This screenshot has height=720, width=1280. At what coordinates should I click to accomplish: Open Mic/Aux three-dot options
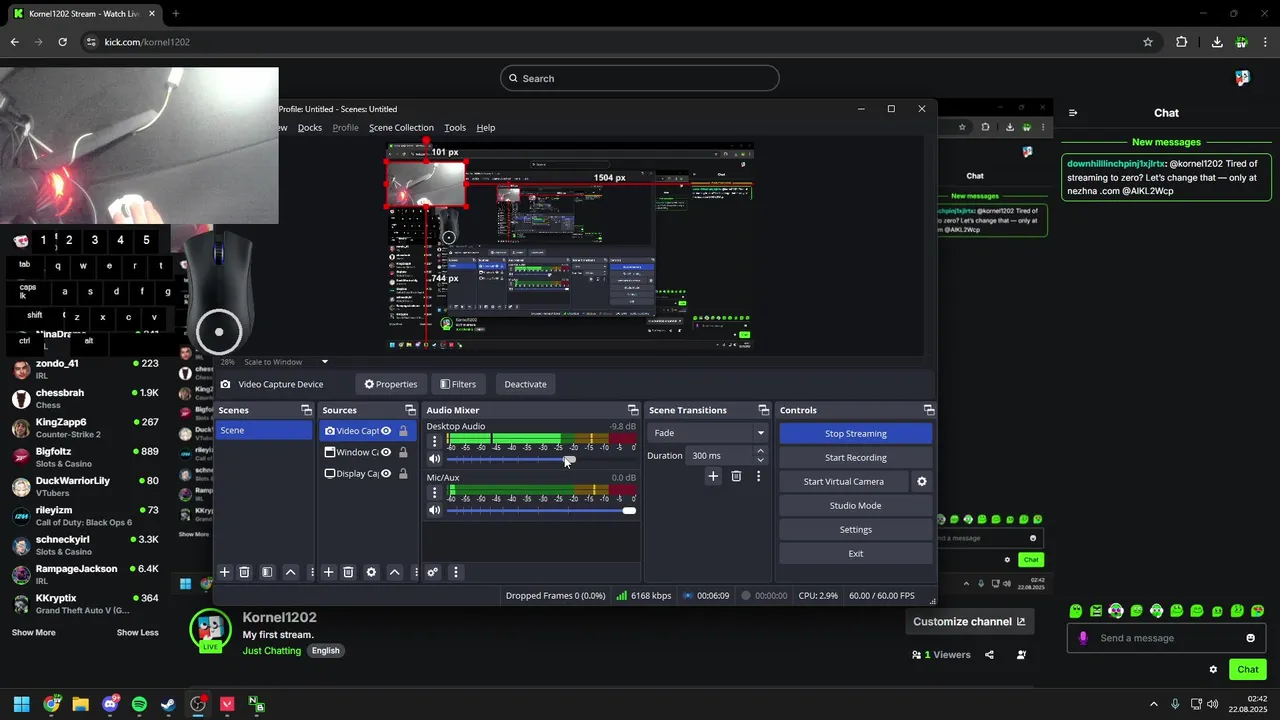434,492
